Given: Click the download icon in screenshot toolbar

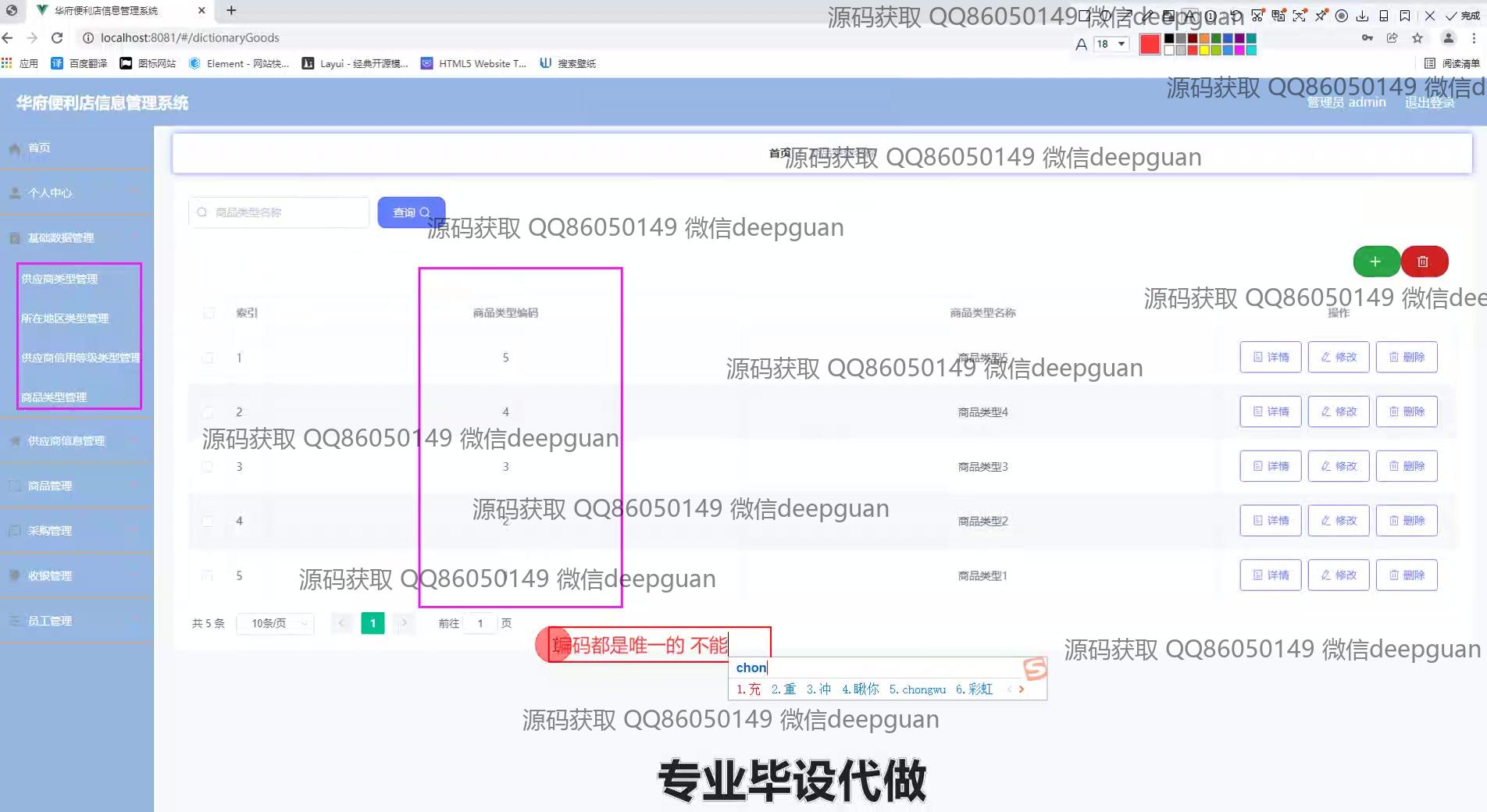Looking at the screenshot, I should pos(1362,16).
